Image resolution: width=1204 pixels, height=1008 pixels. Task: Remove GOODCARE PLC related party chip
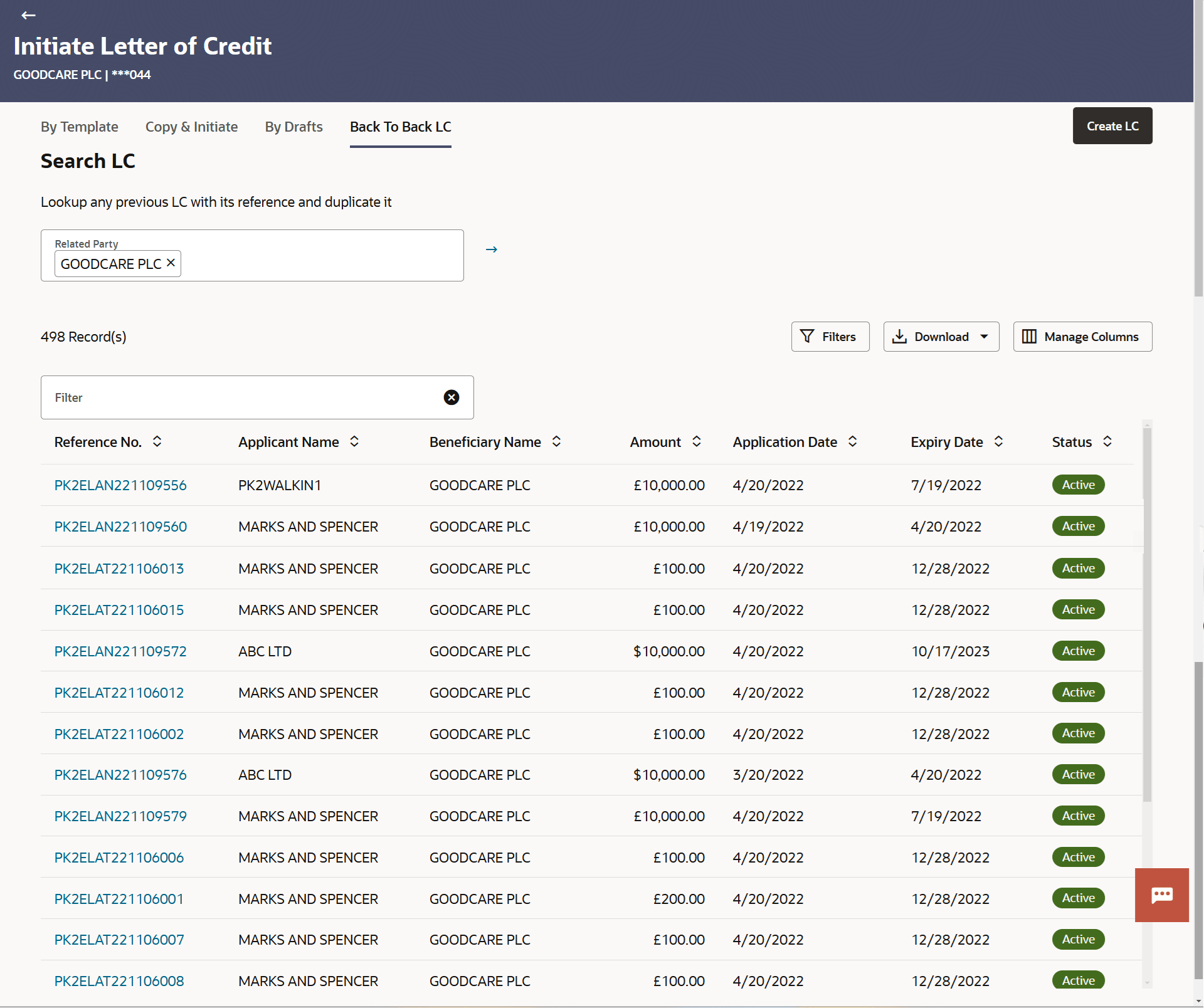[x=171, y=263]
